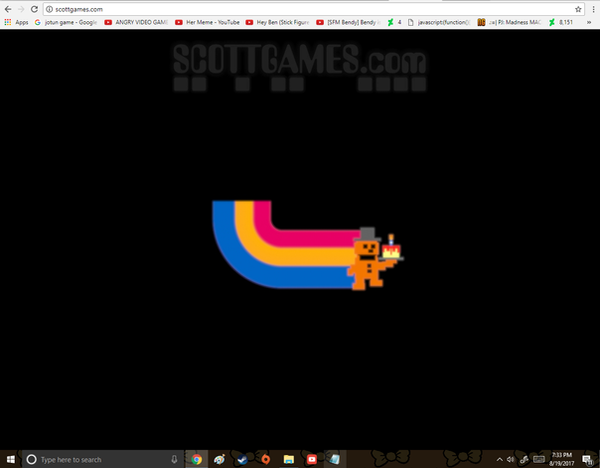Open the 'jotun game - Google' bookmark
Viewport: 600px width, 468px height.
click(65, 22)
